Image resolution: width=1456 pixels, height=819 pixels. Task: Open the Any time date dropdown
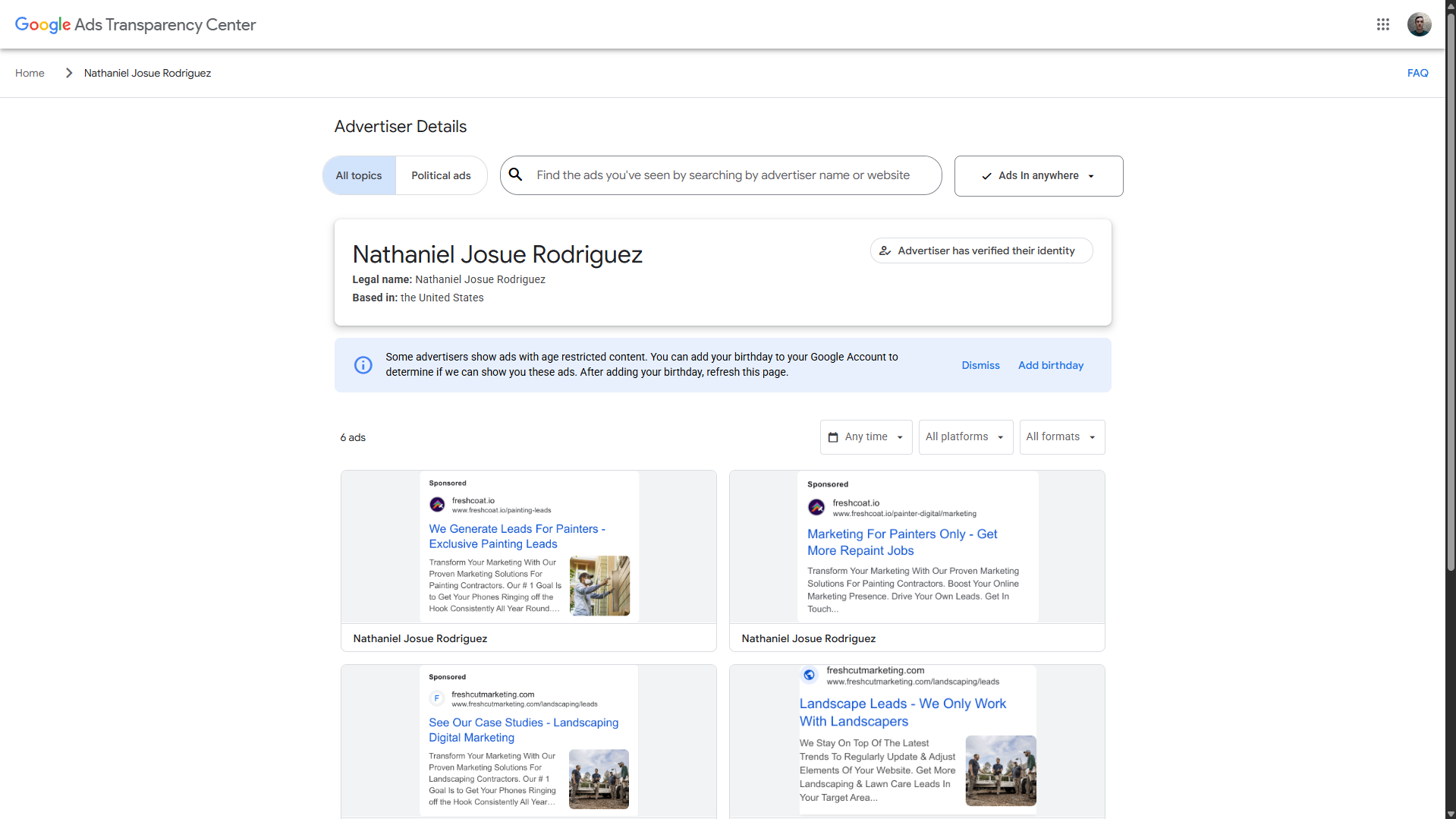click(866, 437)
